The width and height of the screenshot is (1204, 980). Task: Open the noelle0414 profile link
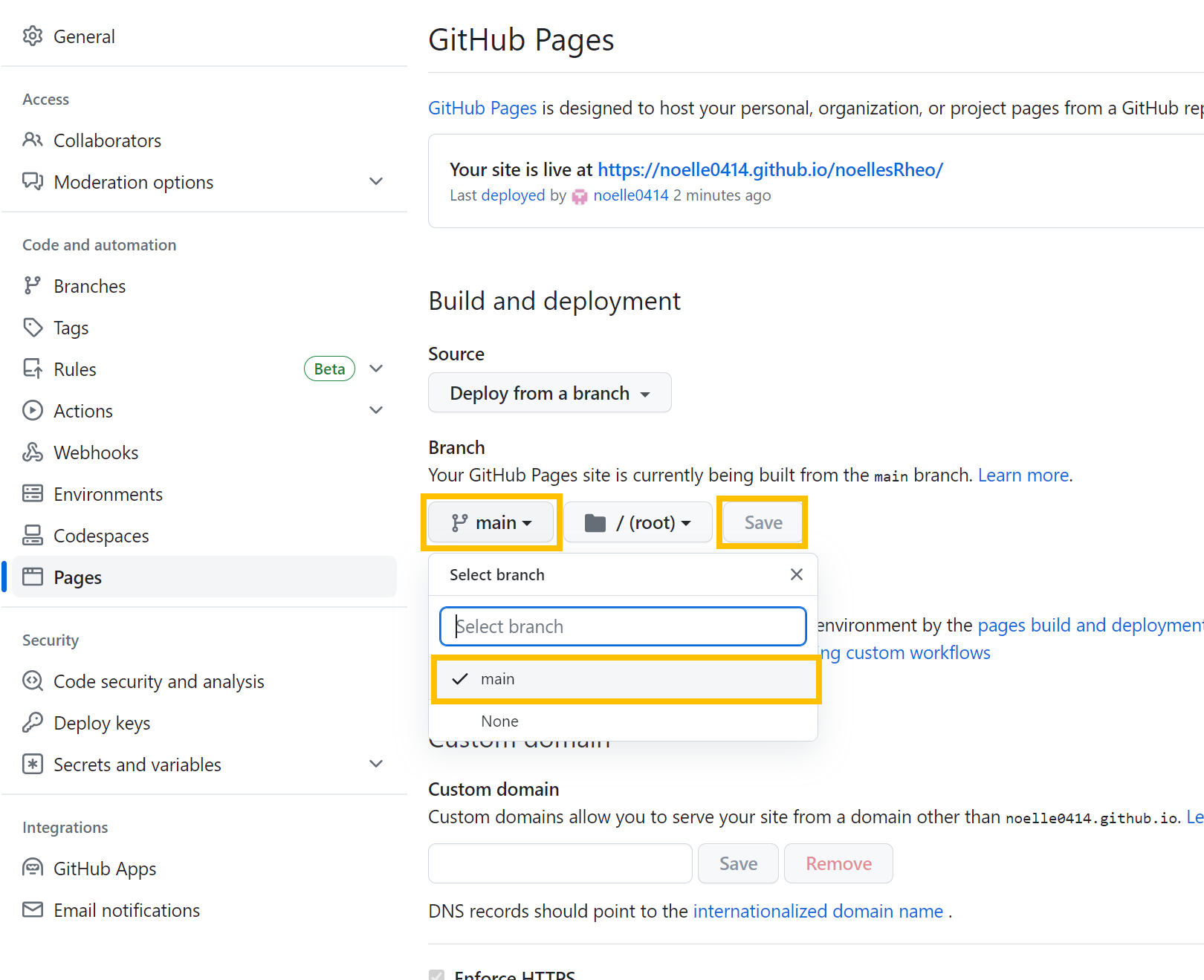(x=631, y=195)
